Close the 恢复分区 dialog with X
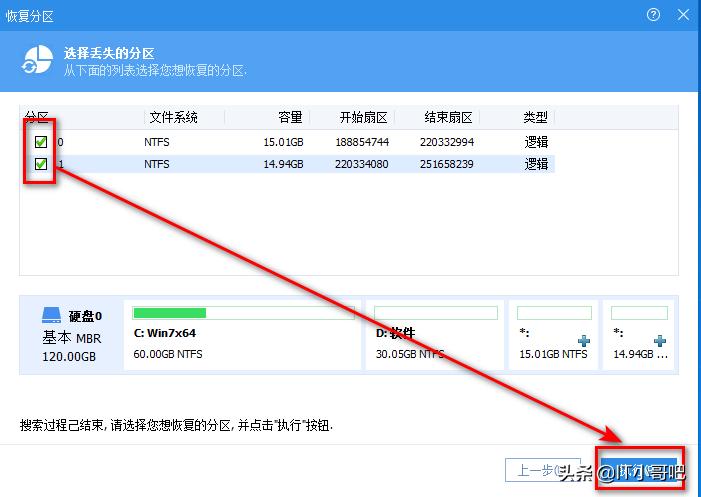 pyautogui.click(x=683, y=15)
